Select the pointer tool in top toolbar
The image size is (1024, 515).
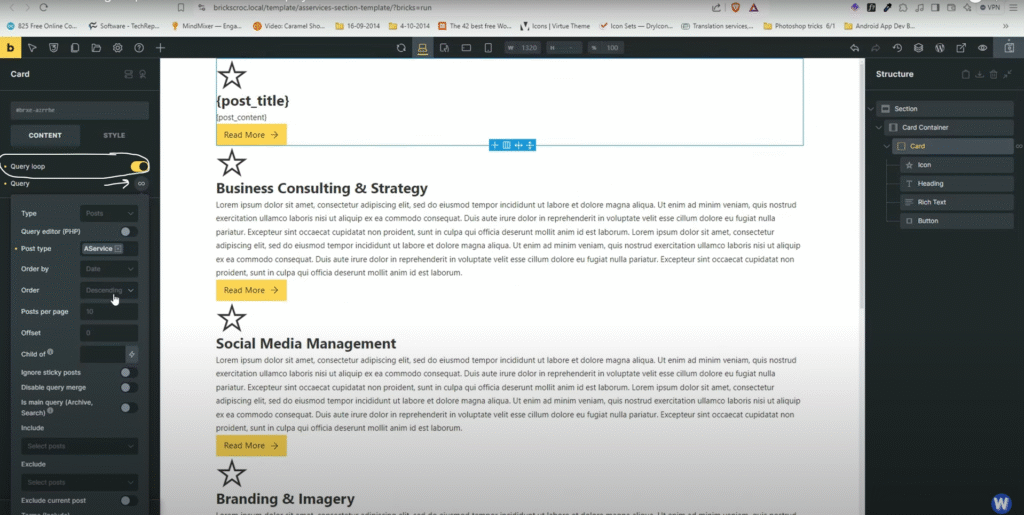point(32,48)
